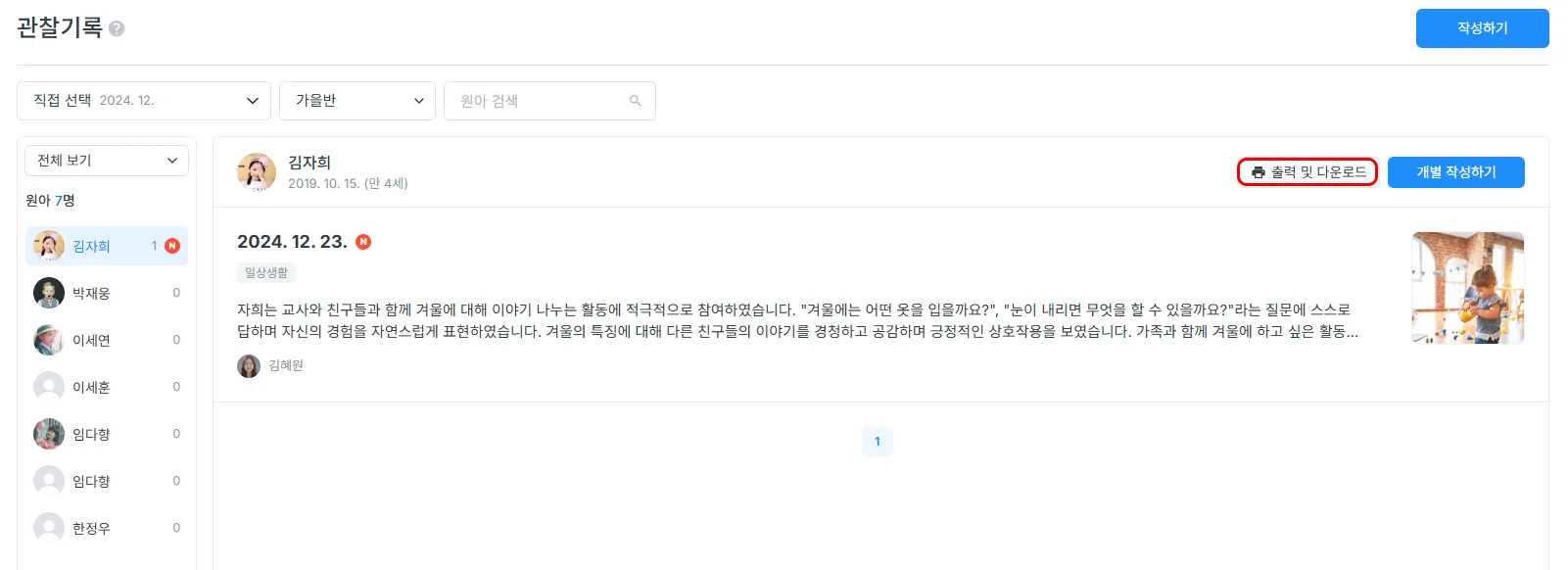Viewport: 1568px width, 570px height.
Task: Open the observation photo thumbnail
Action: (x=1467, y=288)
